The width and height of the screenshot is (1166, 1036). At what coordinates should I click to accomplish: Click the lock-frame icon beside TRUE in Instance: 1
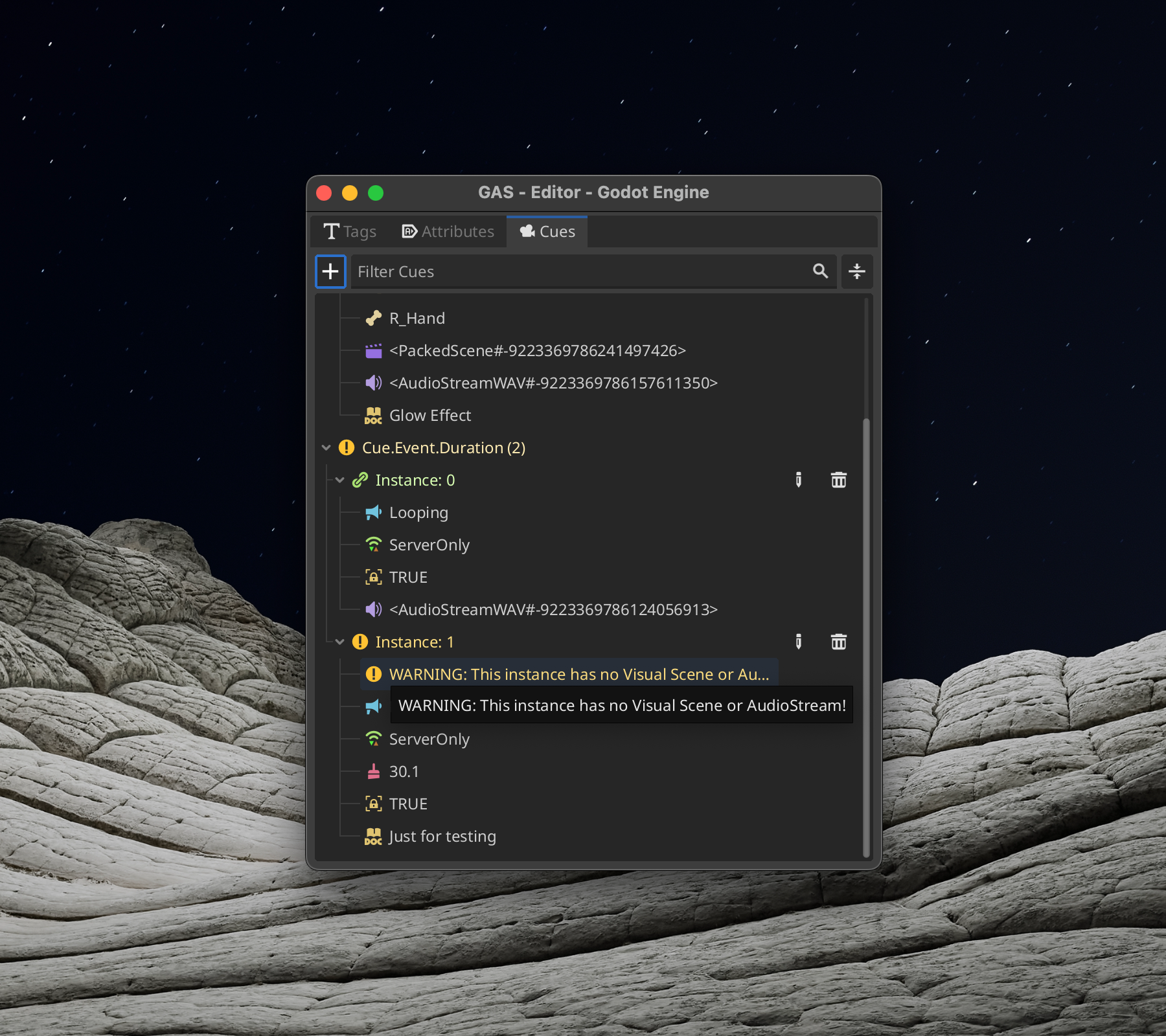[374, 804]
